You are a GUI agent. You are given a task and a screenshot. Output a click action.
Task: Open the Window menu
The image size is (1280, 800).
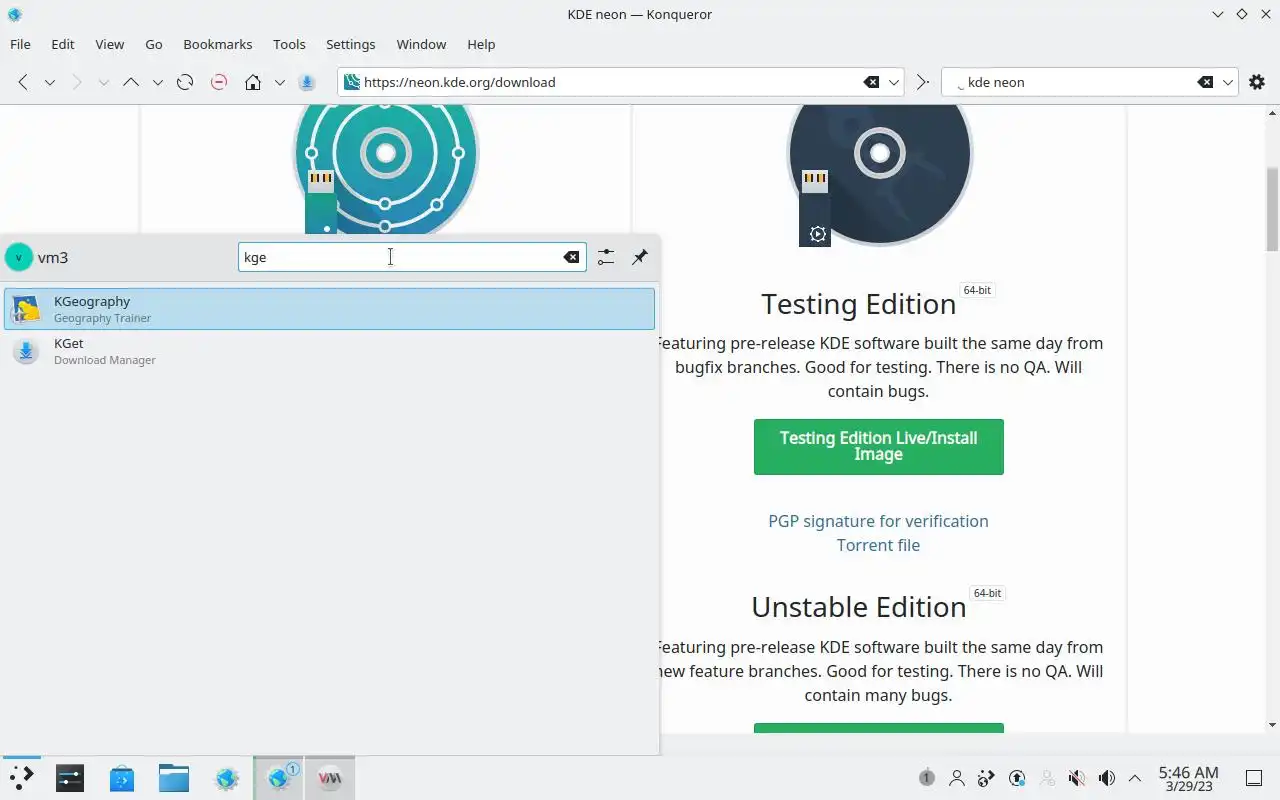click(x=421, y=44)
